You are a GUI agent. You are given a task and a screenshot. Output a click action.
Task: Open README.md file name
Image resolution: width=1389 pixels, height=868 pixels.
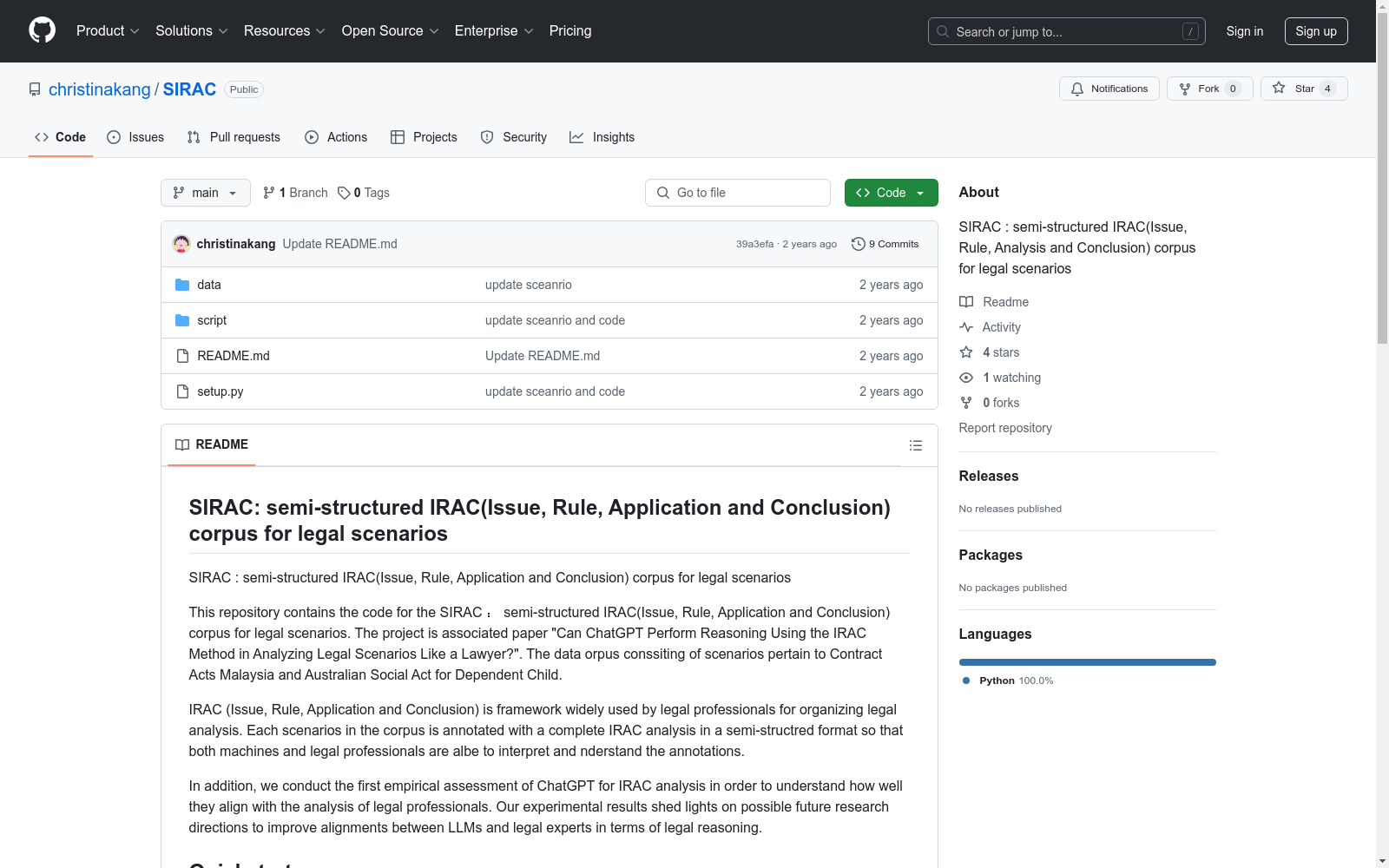pyautogui.click(x=234, y=356)
